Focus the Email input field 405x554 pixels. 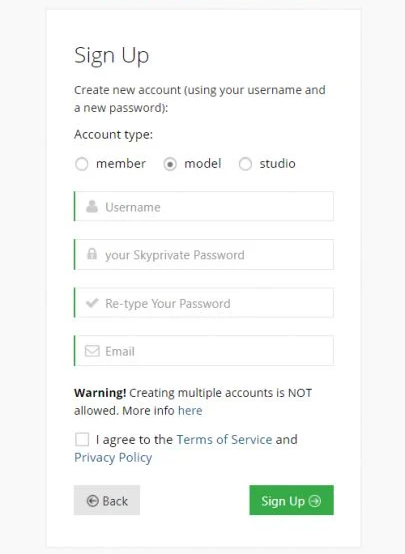pyautogui.click(x=204, y=351)
